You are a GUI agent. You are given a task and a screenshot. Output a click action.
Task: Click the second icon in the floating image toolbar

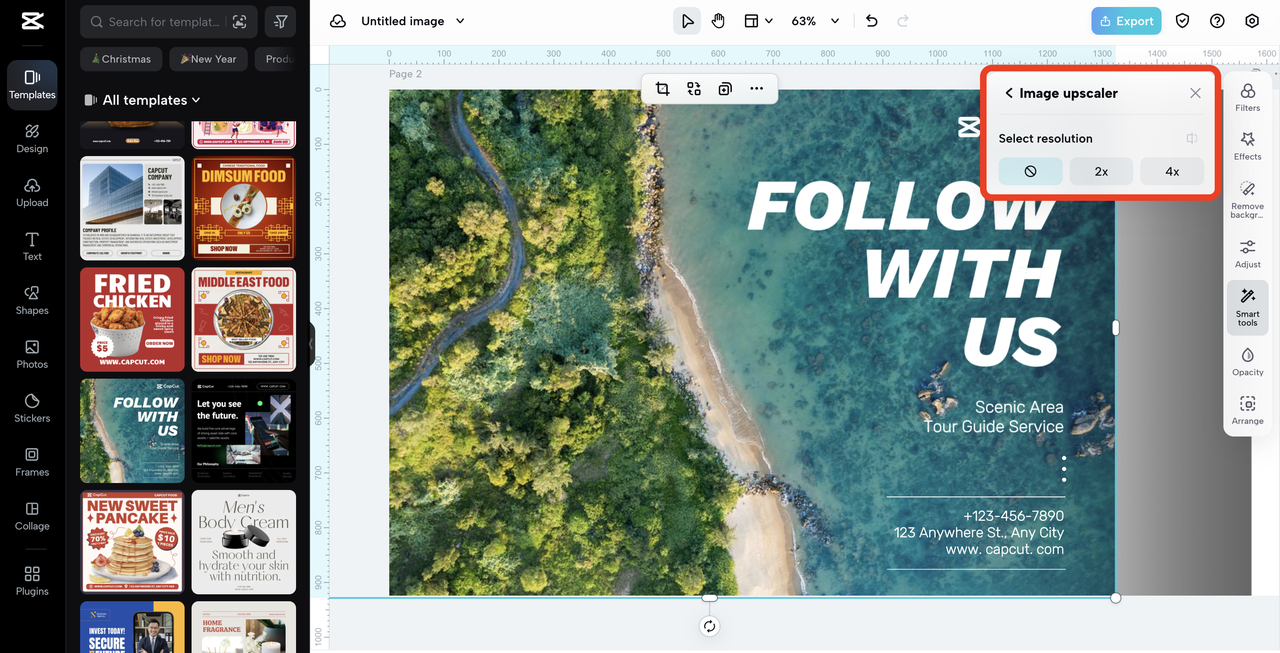coord(694,88)
